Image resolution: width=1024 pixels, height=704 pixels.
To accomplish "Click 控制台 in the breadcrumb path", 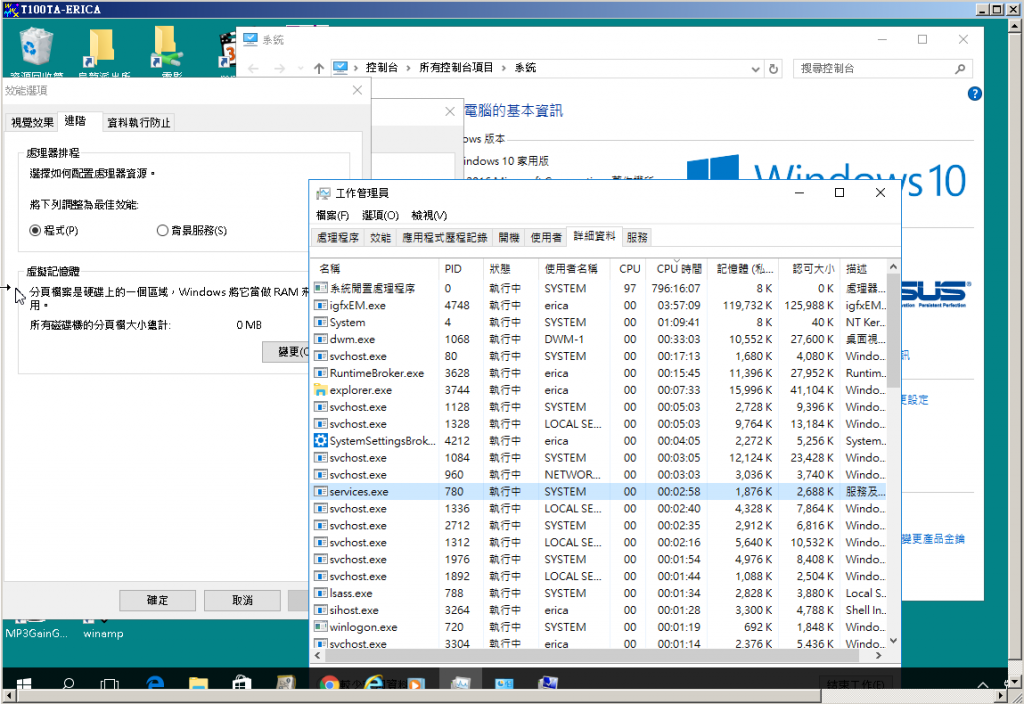I will [x=381, y=68].
